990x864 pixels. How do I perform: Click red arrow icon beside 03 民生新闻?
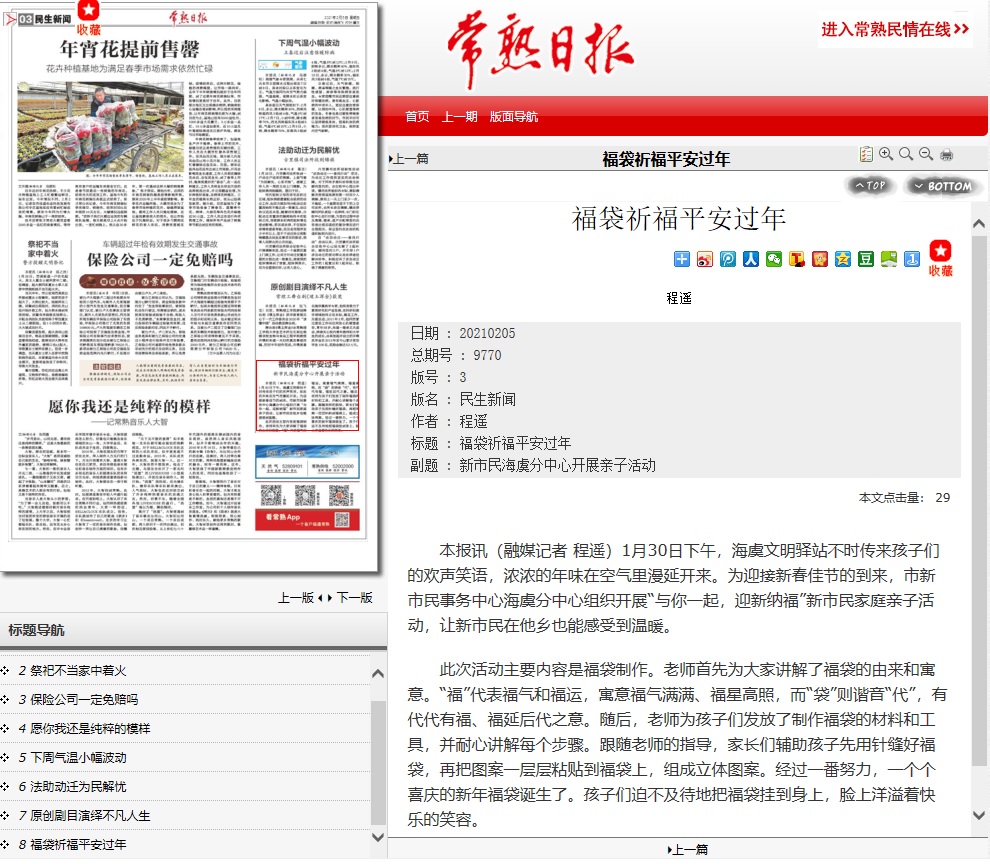pos(10,19)
